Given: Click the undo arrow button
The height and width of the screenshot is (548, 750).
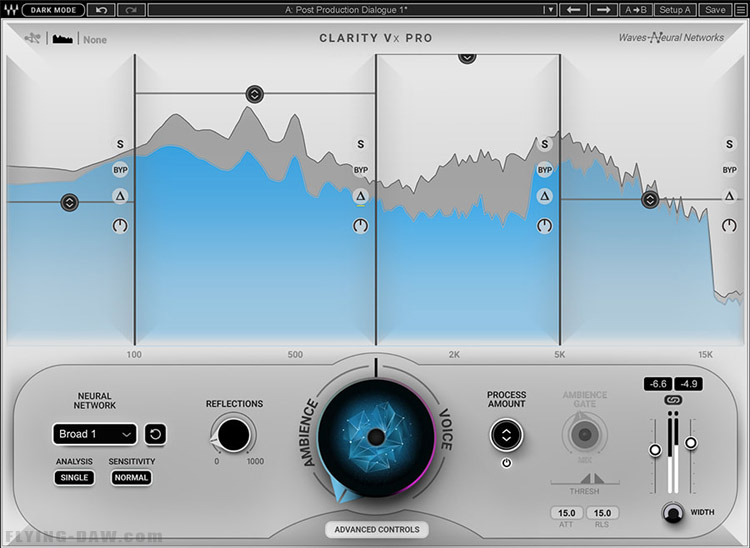Looking at the screenshot, I should tap(101, 10).
